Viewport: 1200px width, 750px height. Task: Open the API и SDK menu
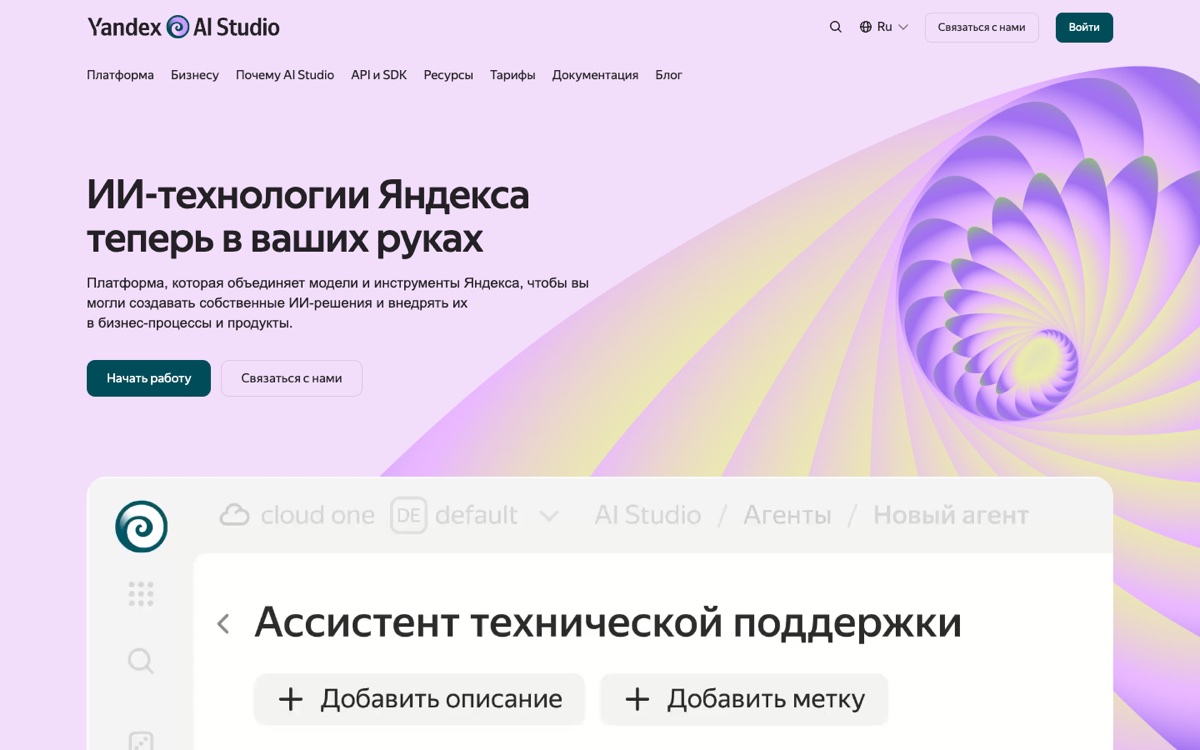point(379,75)
